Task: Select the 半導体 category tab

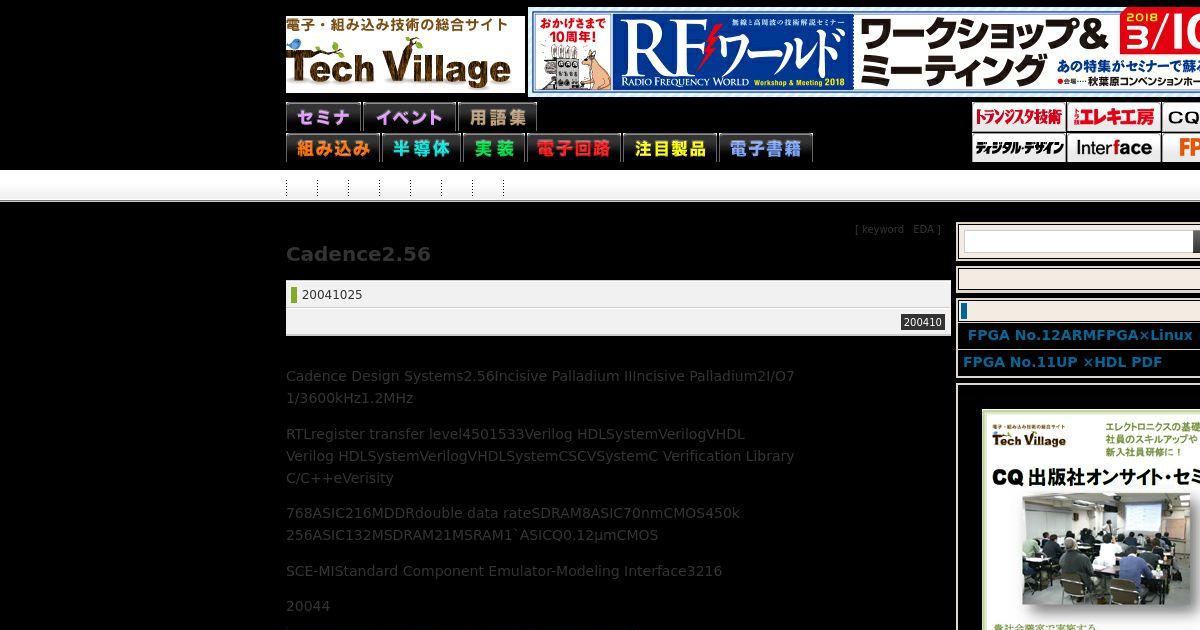Action: (421, 148)
